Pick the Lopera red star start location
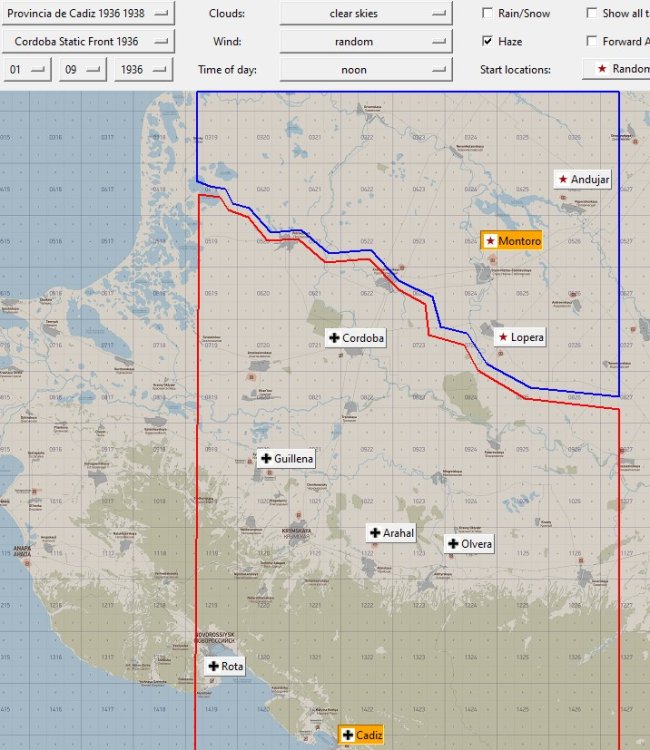650x750 pixels. [520, 337]
